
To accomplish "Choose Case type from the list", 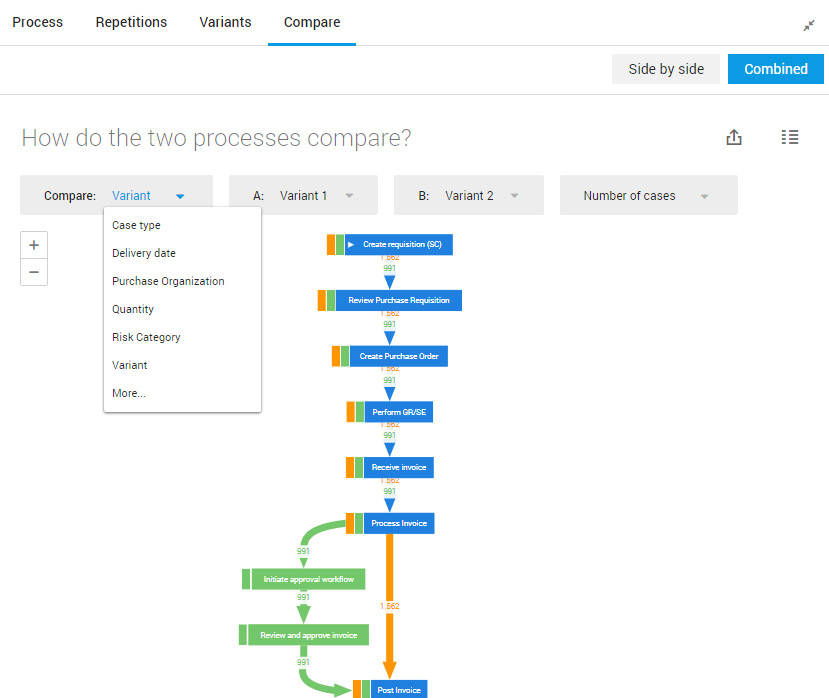I will (182, 225).
